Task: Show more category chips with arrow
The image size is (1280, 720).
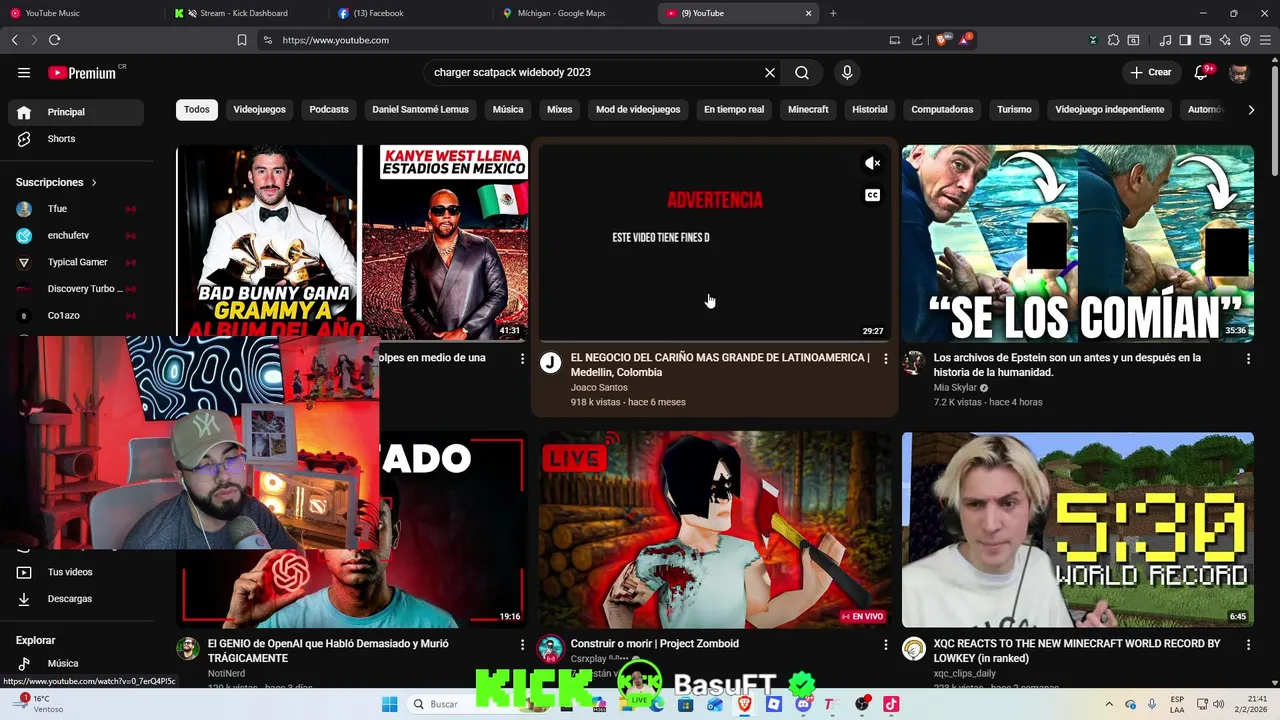Action: click(1251, 110)
